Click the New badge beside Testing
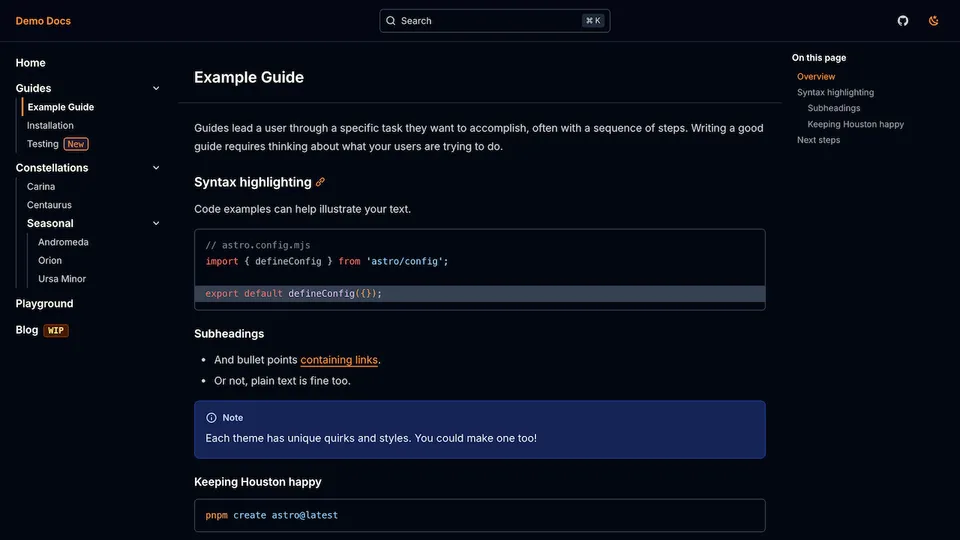The height and width of the screenshot is (540, 960). coord(76,144)
